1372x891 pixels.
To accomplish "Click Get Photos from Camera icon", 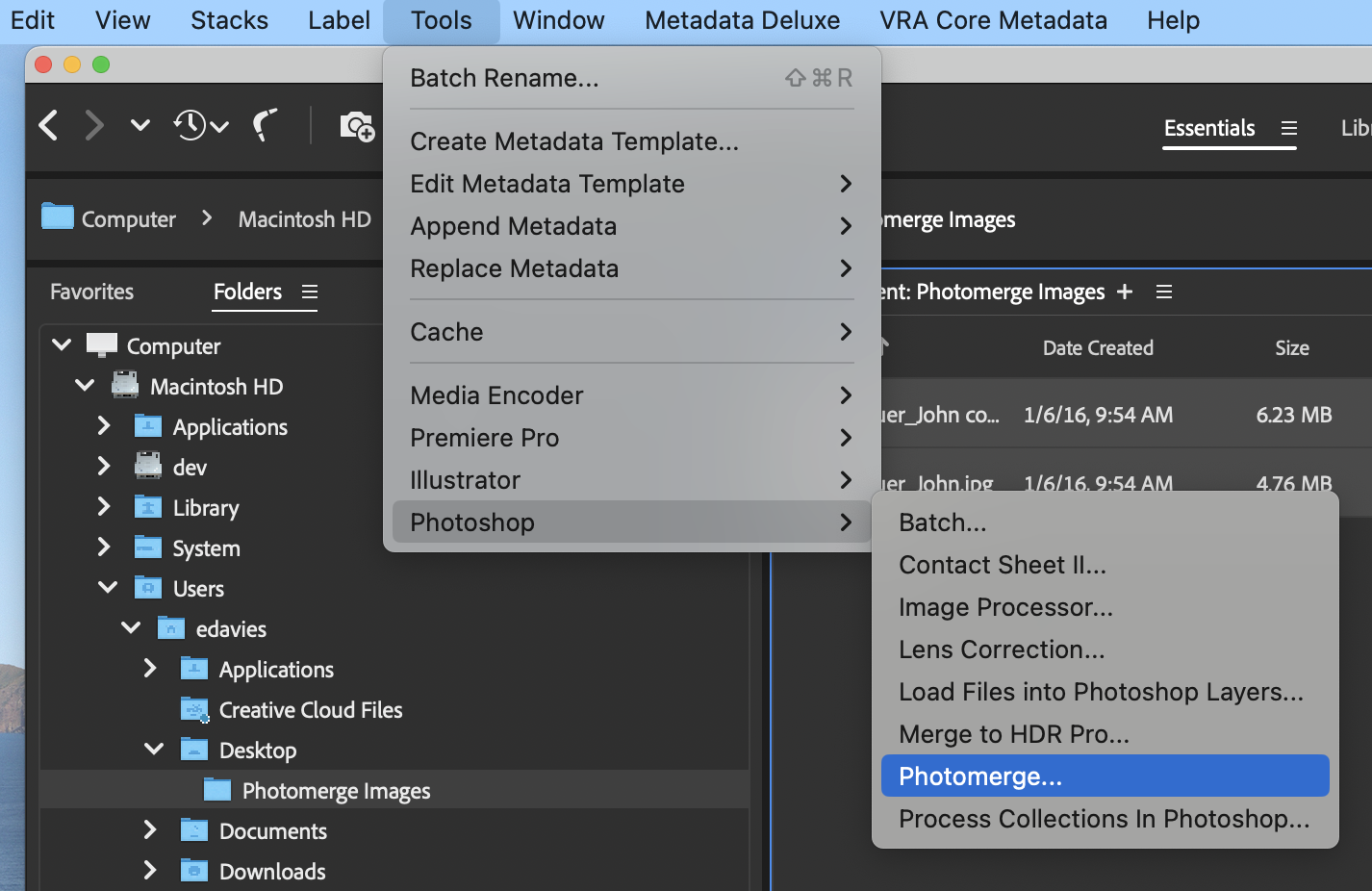I will click(x=357, y=126).
